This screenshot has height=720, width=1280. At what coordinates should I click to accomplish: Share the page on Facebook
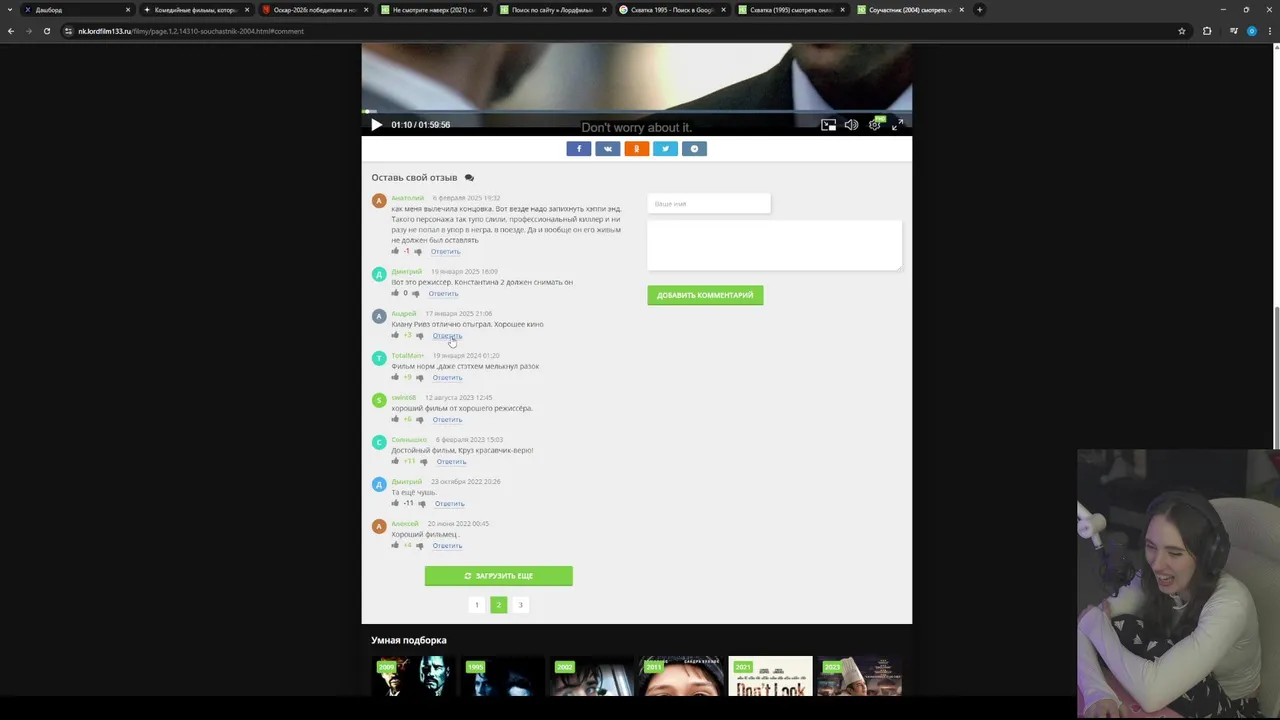click(578, 149)
